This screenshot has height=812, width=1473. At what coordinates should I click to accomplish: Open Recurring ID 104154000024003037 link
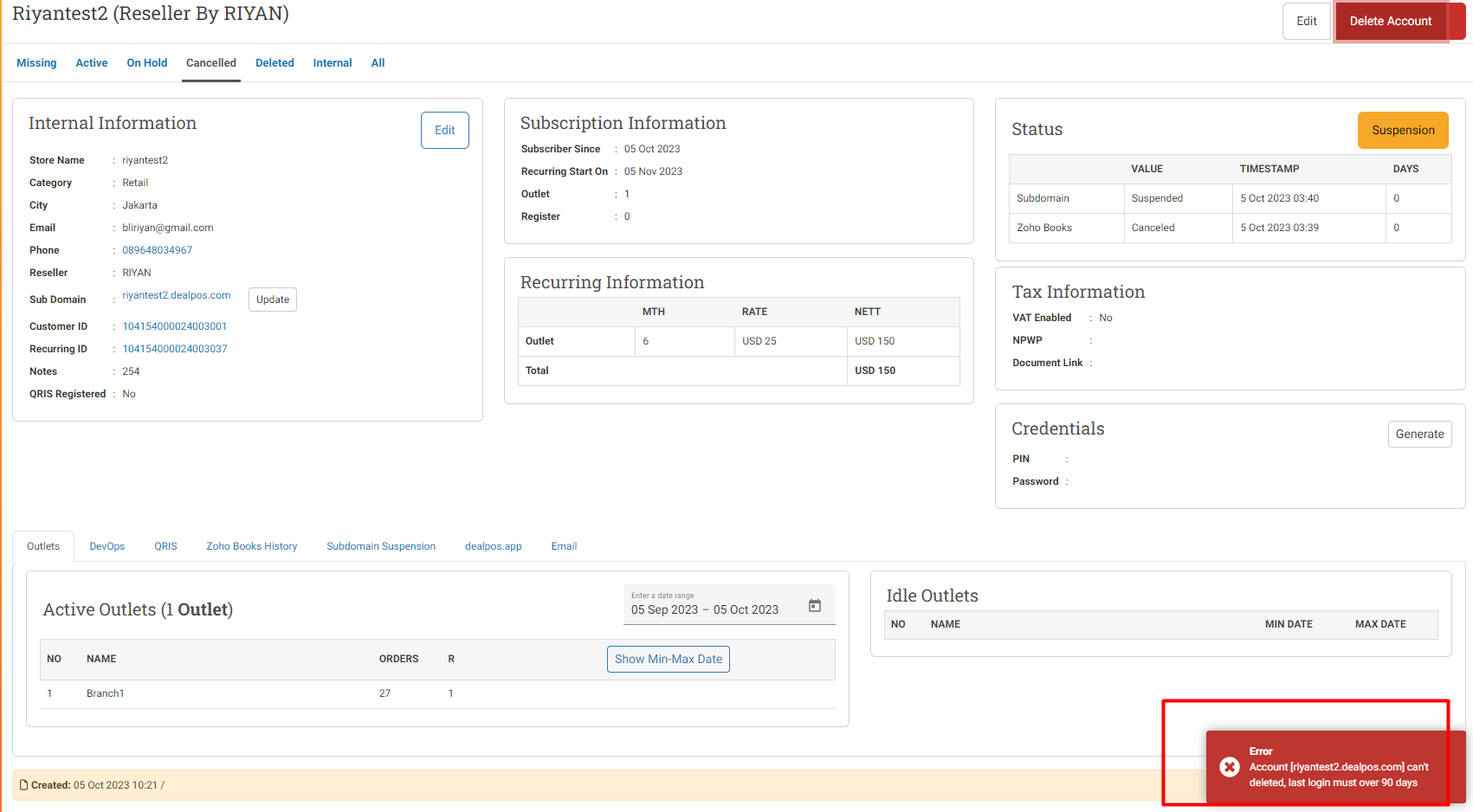[175, 349]
